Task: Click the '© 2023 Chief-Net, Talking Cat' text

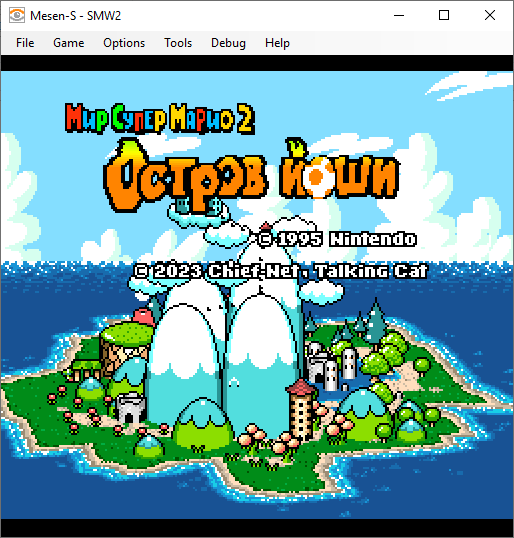Action: point(281,271)
